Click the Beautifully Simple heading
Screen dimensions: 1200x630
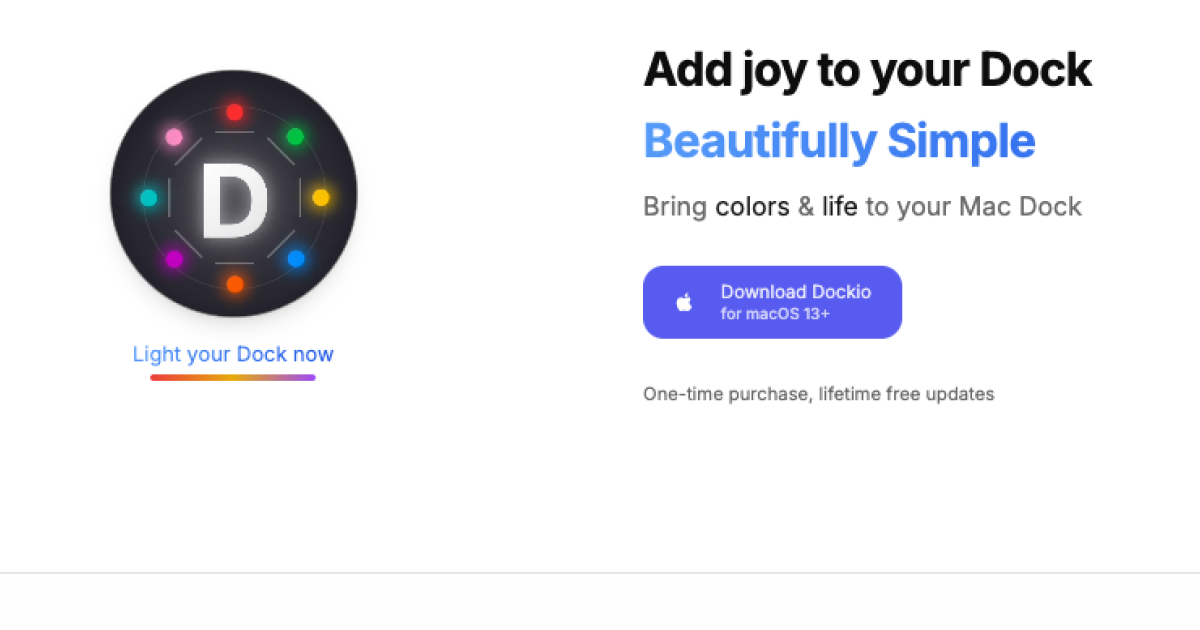pos(840,141)
